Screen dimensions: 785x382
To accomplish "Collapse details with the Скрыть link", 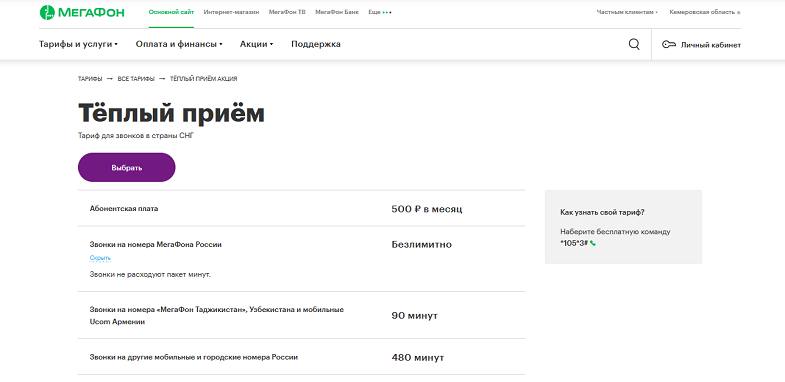I will (100, 258).
